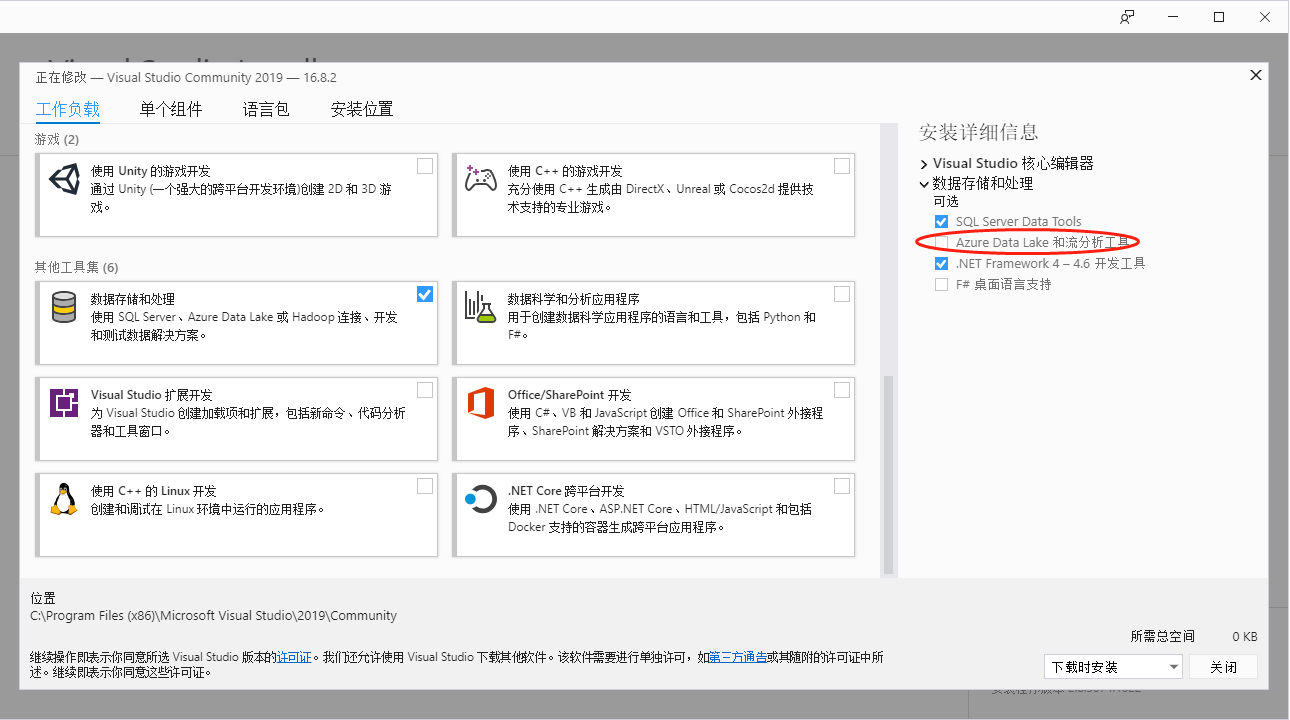The image size is (1290, 720).
Task: Open the 下载时安装 install mode dropdown
Action: (x=1113, y=667)
